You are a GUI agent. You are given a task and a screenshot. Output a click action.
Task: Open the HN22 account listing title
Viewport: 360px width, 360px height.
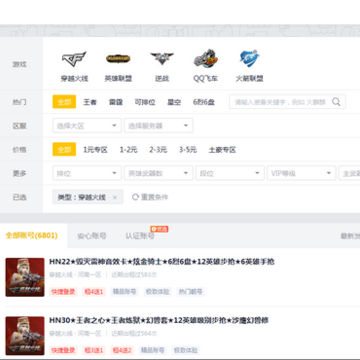(x=162, y=262)
